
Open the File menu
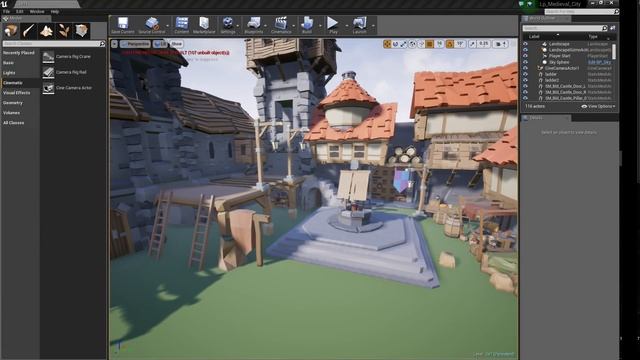point(7,11)
